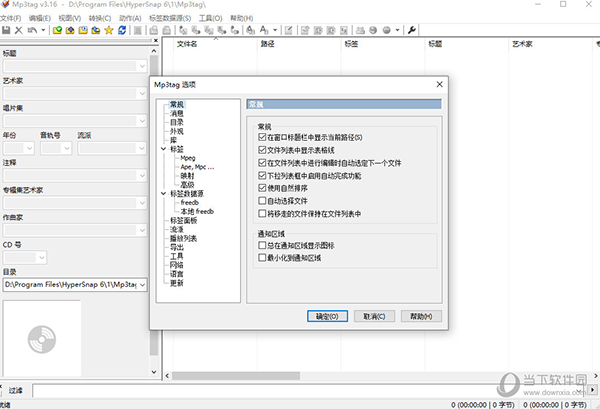Click the Options wrench toolbar icon
Viewport: 600px width, 409px height.
(412, 30)
